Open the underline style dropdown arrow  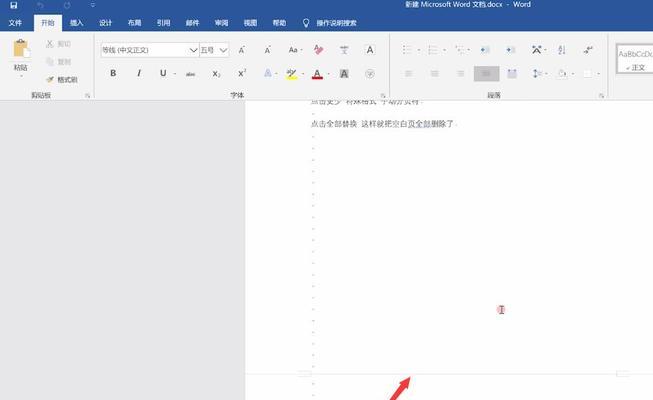tap(174, 74)
